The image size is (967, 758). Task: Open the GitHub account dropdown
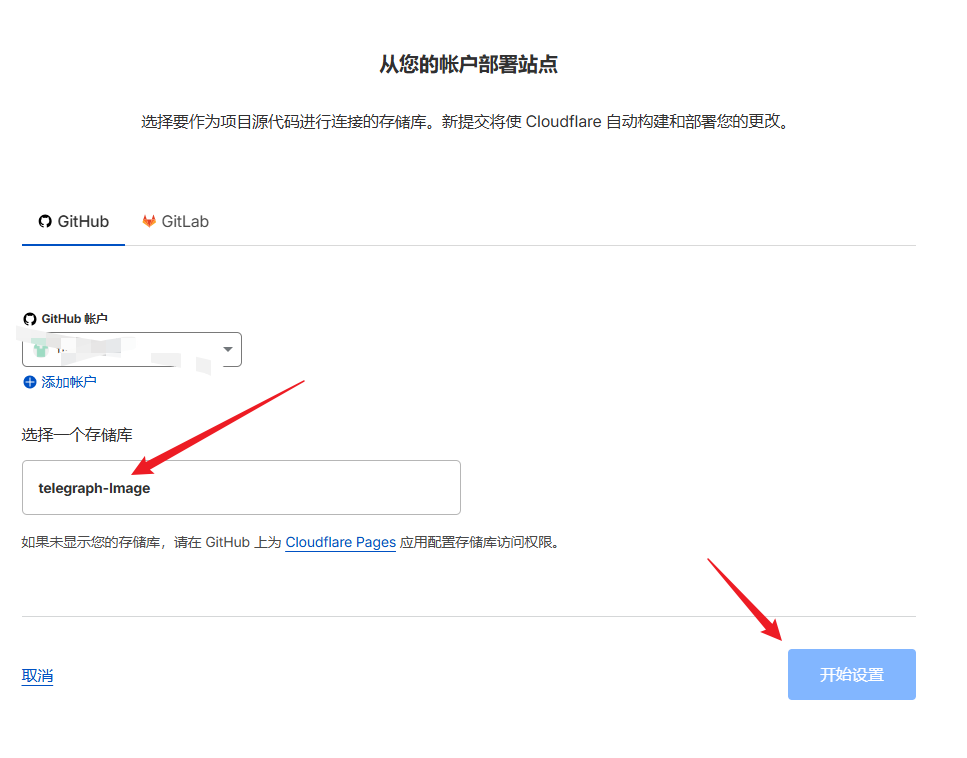(131, 349)
